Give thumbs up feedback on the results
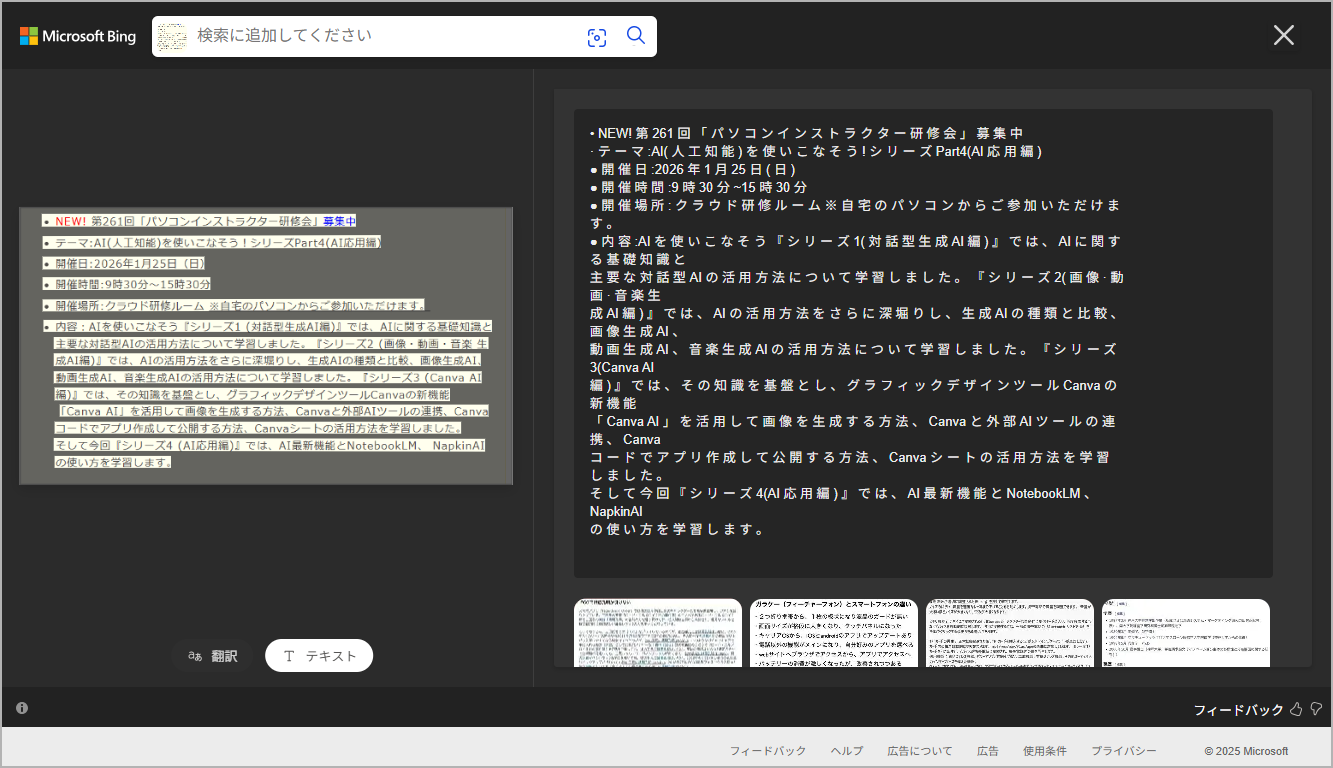 pyautogui.click(x=1297, y=708)
